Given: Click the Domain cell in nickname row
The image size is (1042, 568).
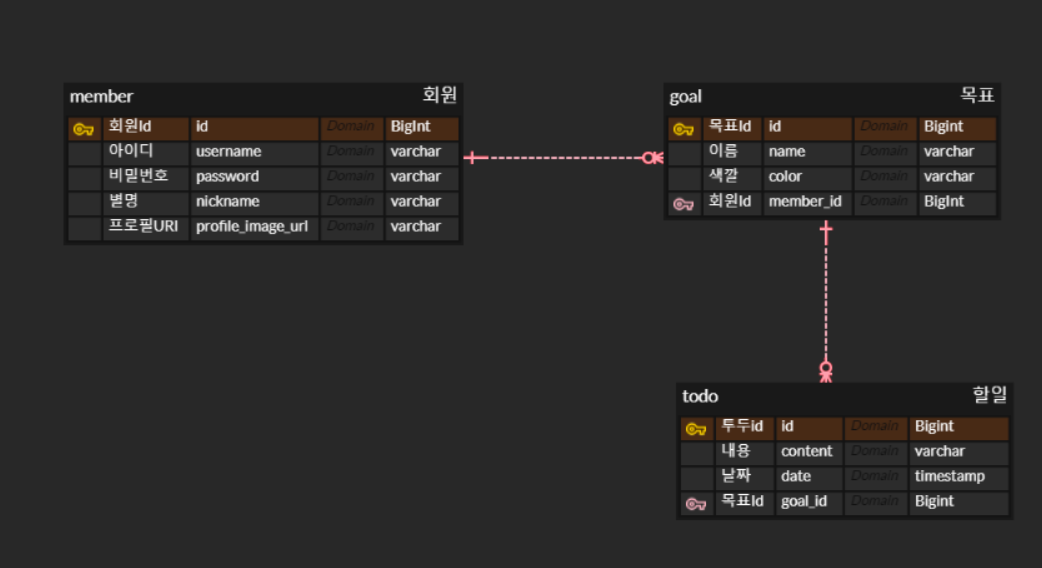Looking at the screenshot, I should coord(352,201).
